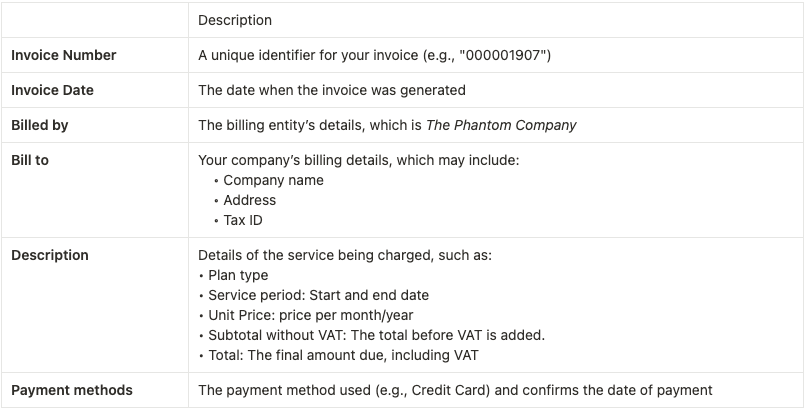This screenshot has width=804, height=410.
Task: Select the Description row header in left column
Action: (x=50, y=255)
